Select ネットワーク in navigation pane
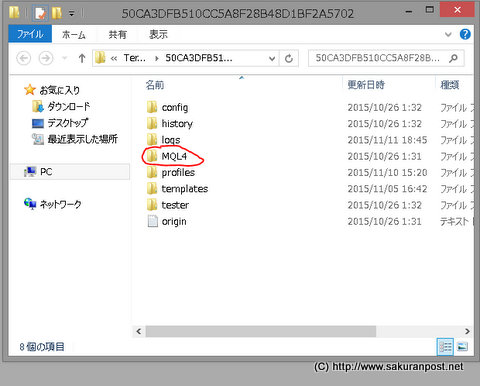This screenshot has width=480, height=386. tap(53, 204)
